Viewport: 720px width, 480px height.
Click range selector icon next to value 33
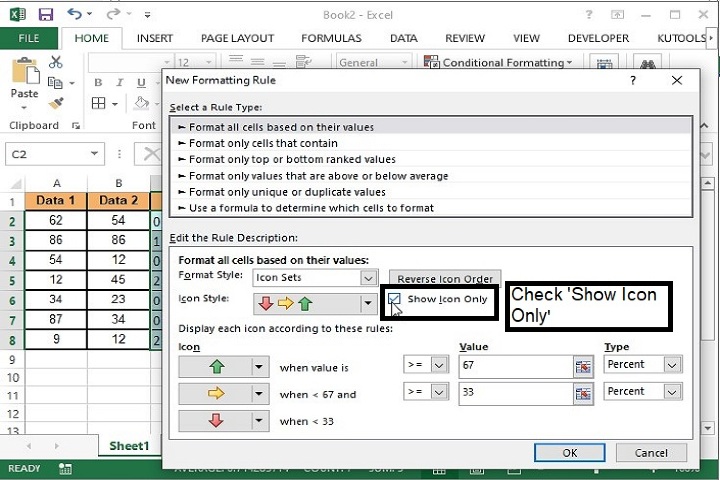(583, 394)
